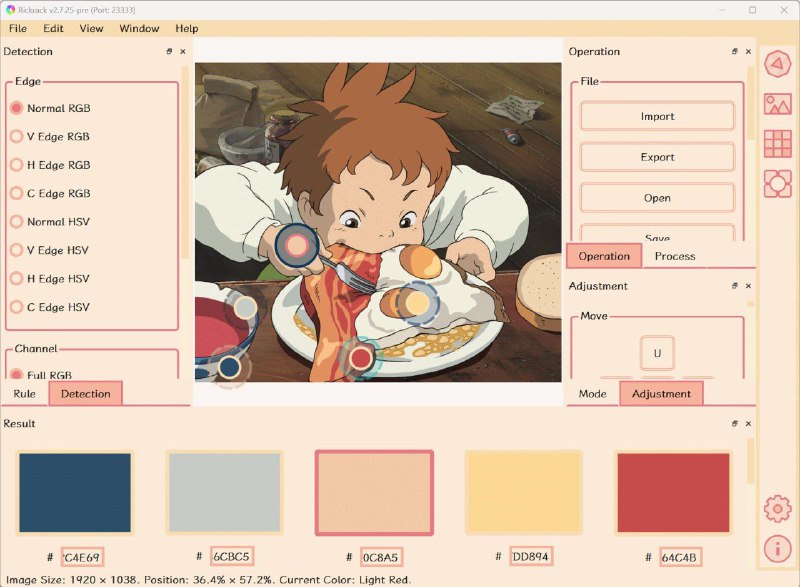Switch to the Detection tab

(85, 394)
